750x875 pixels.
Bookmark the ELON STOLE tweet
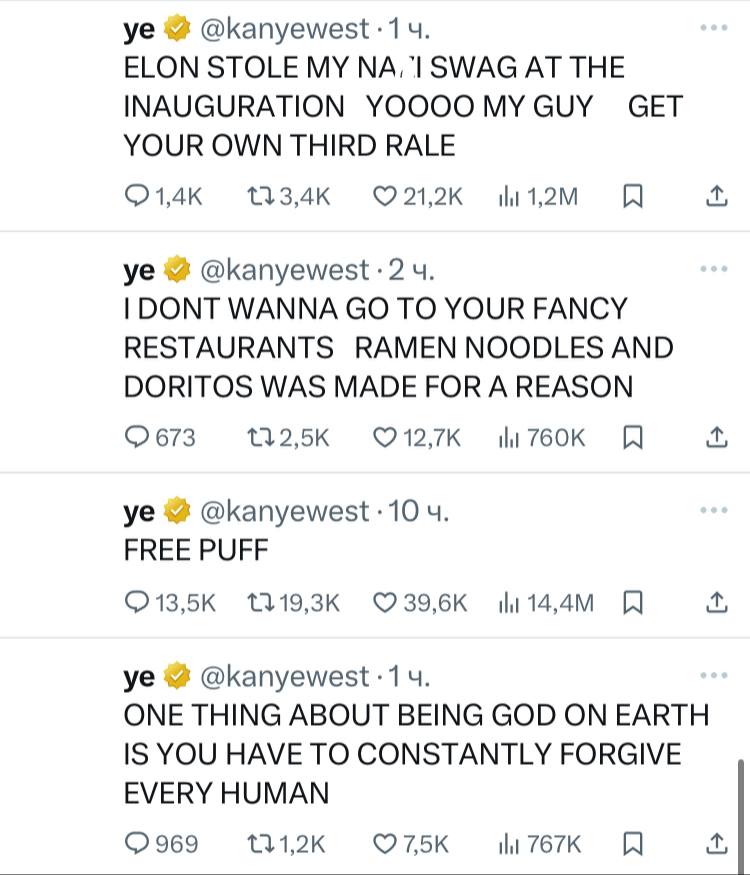pos(632,197)
